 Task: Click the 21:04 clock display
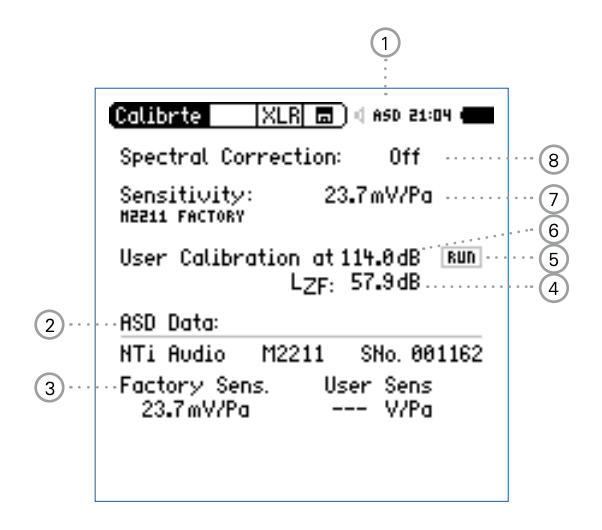[x=434, y=116]
